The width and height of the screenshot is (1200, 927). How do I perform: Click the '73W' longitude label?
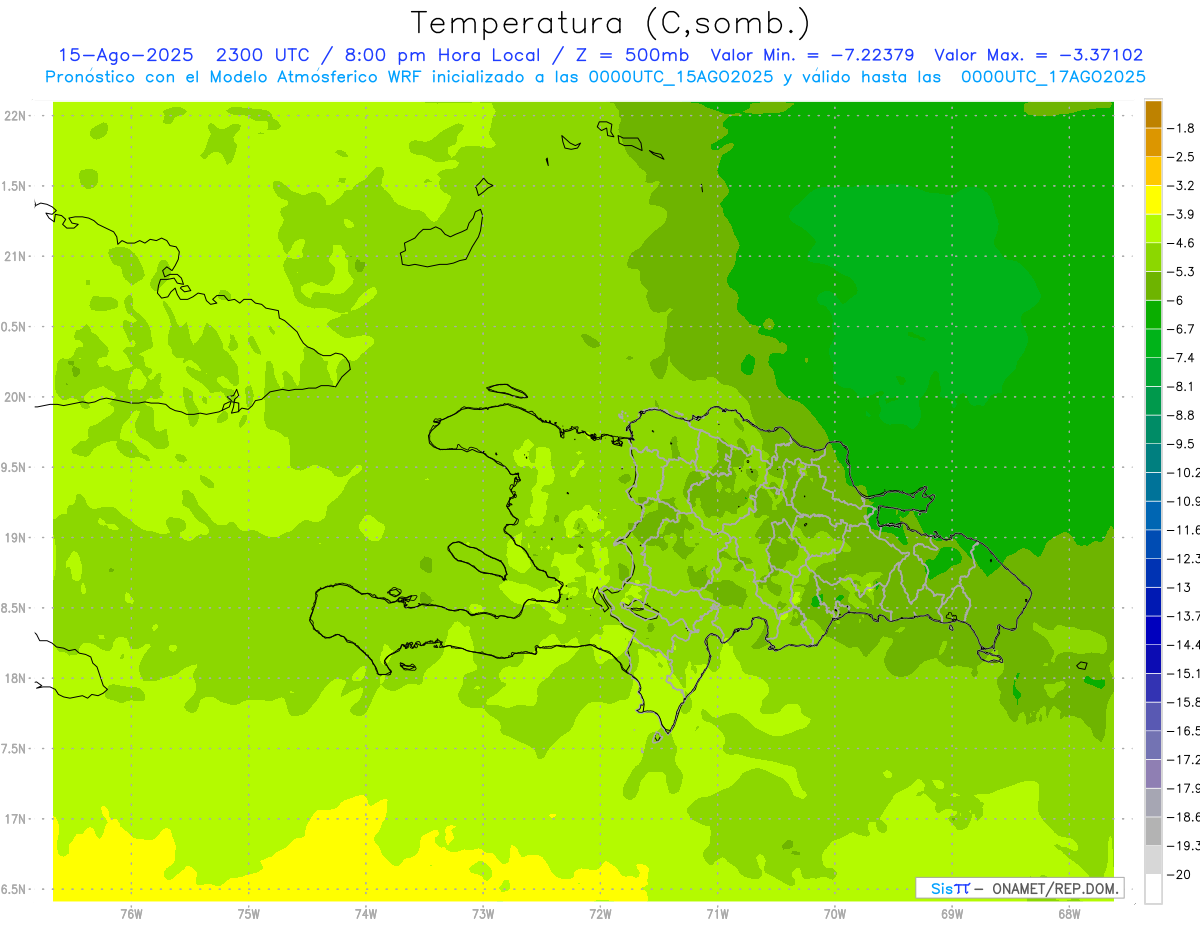pos(483,914)
